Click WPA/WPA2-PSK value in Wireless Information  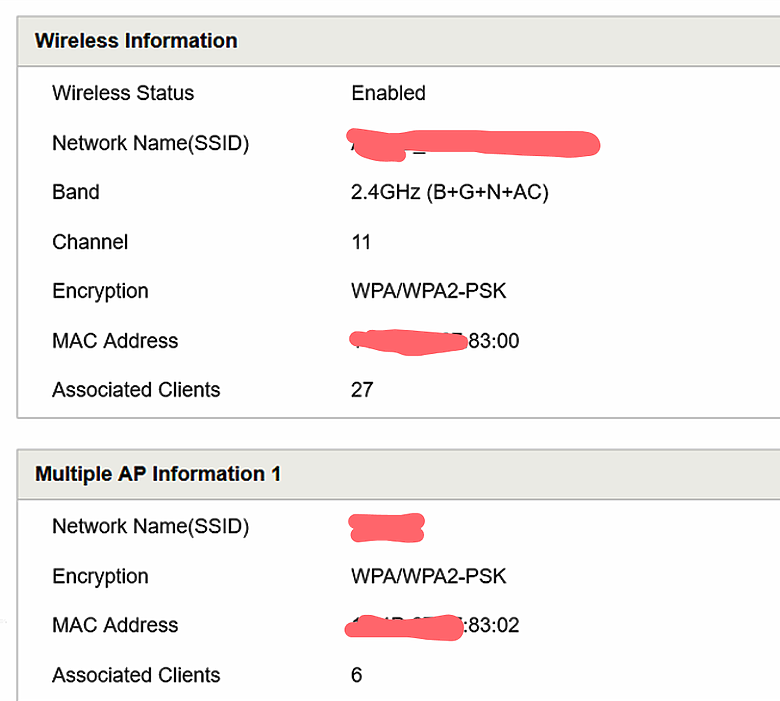pos(428,291)
